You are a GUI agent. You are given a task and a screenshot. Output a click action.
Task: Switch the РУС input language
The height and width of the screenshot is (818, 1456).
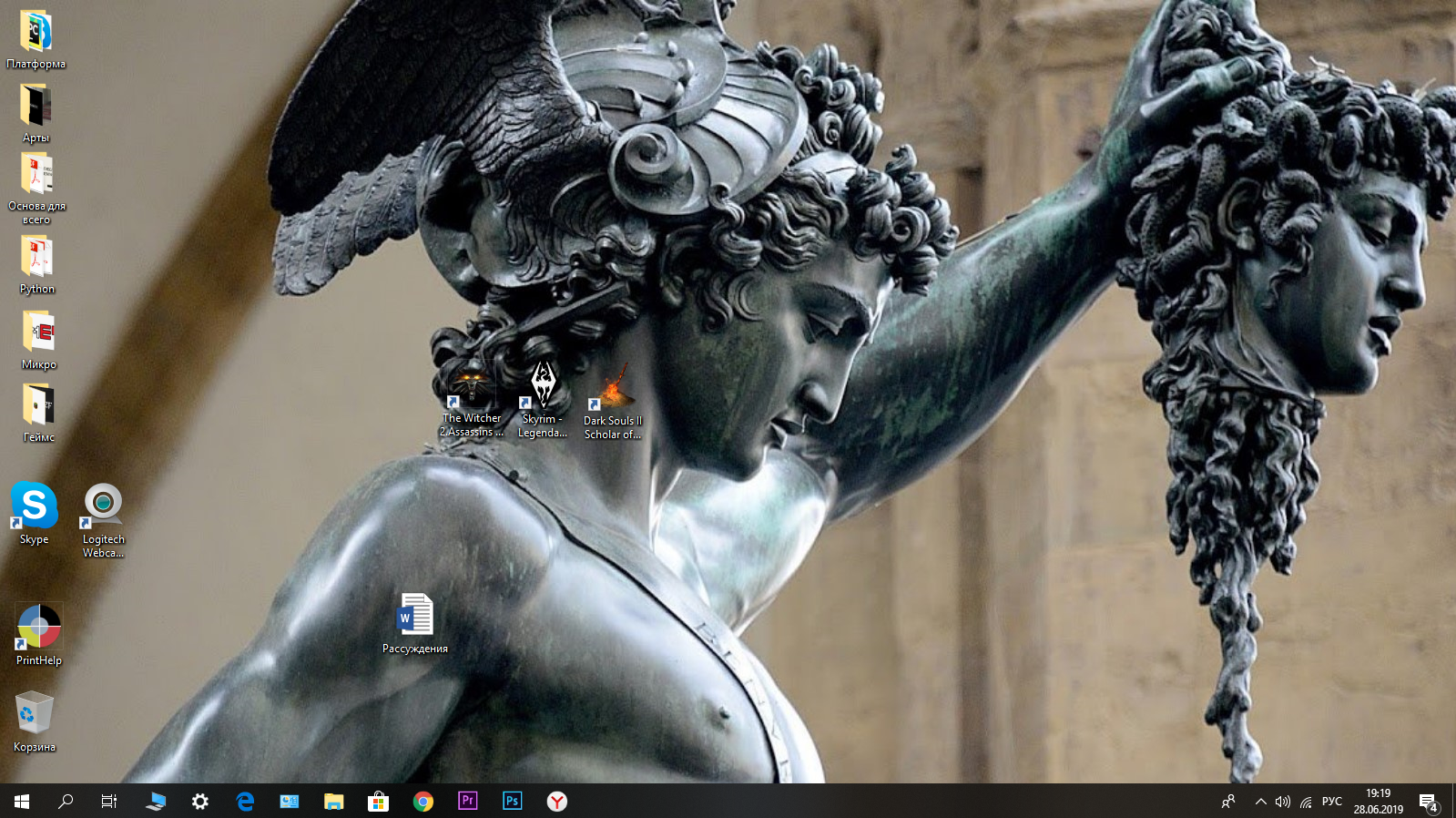click(x=1332, y=802)
